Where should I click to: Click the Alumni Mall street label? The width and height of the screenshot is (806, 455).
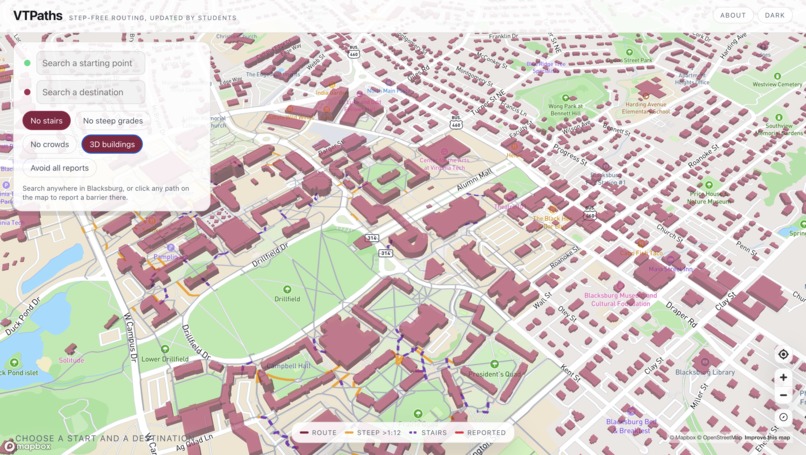(x=474, y=180)
